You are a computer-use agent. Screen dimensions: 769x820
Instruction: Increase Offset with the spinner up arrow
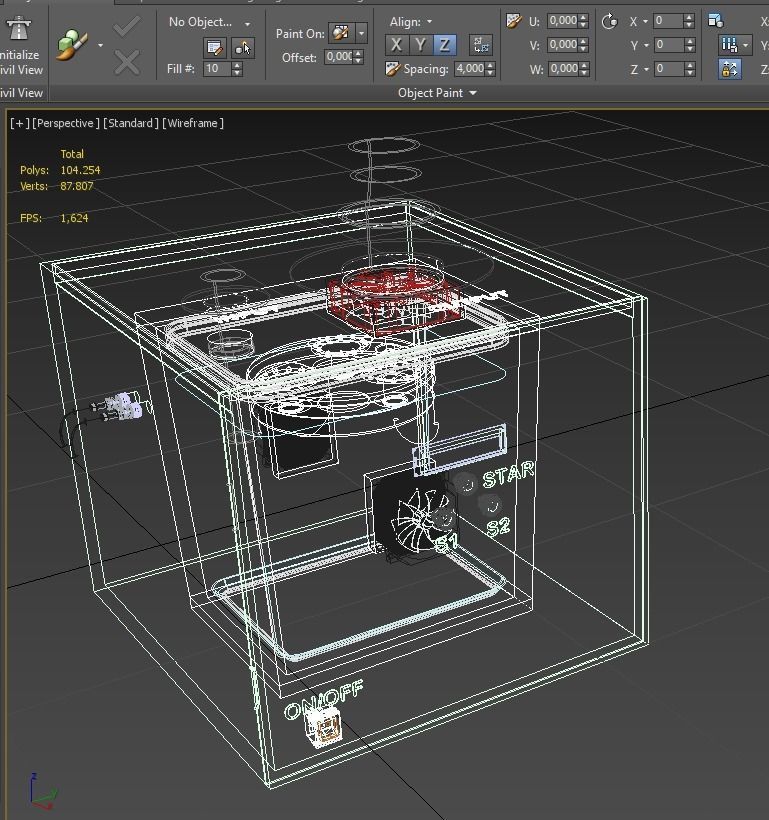coord(358,53)
